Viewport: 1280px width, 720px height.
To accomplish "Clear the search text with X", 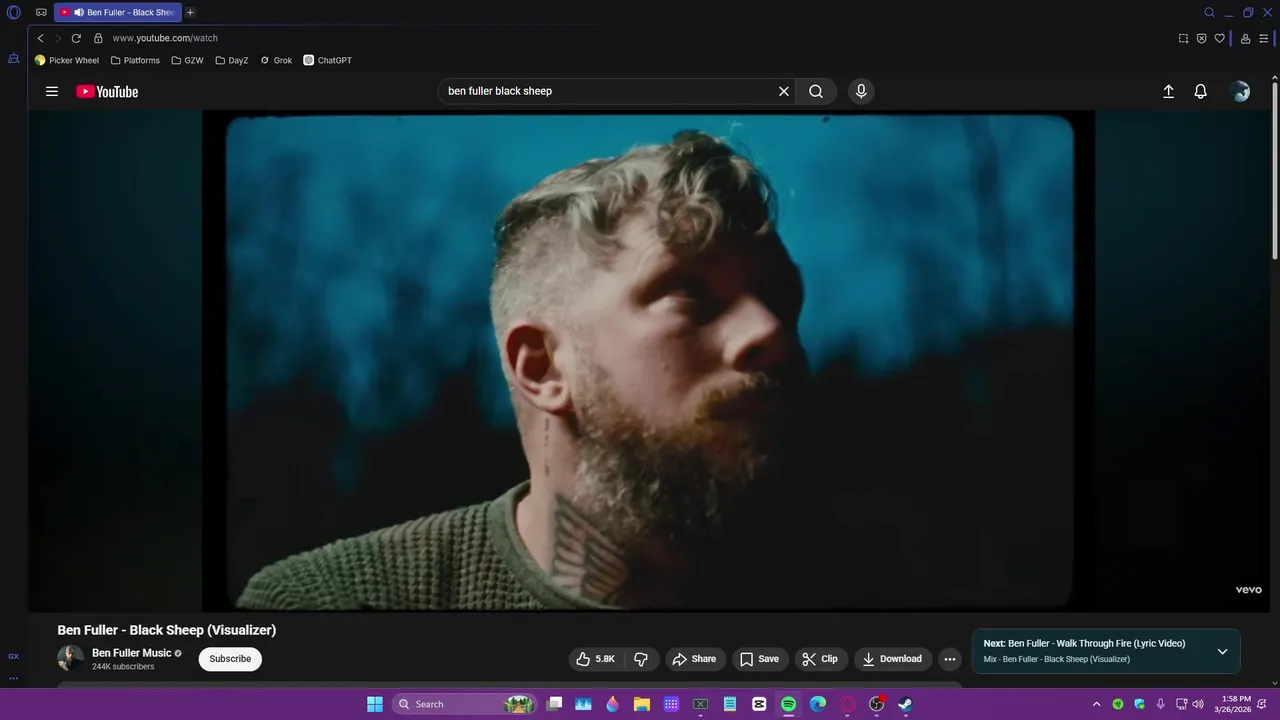I will pyautogui.click(x=784, y=91).
